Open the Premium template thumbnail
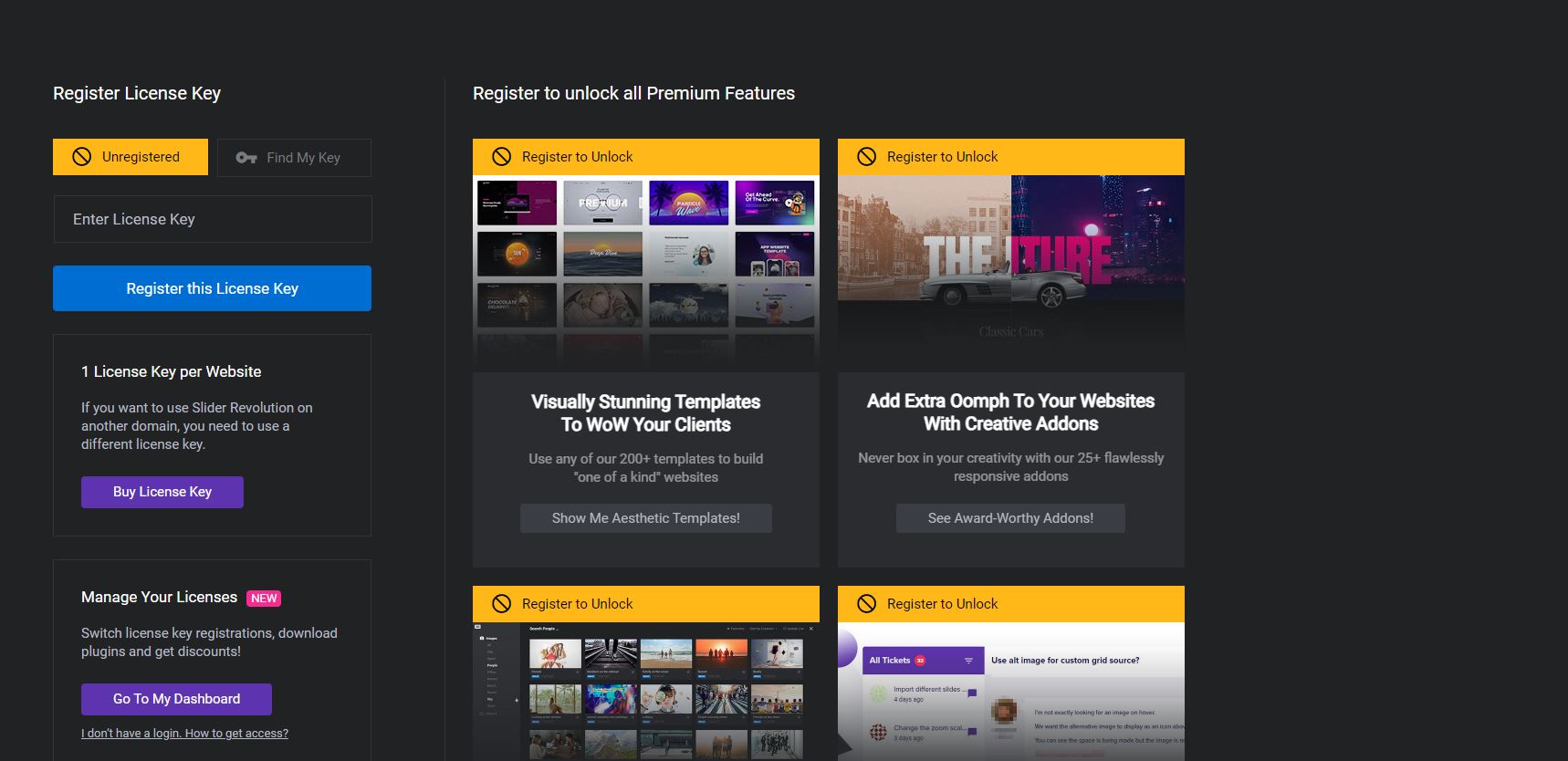This screenshot has height=761, width=1568. coord(603,203)
